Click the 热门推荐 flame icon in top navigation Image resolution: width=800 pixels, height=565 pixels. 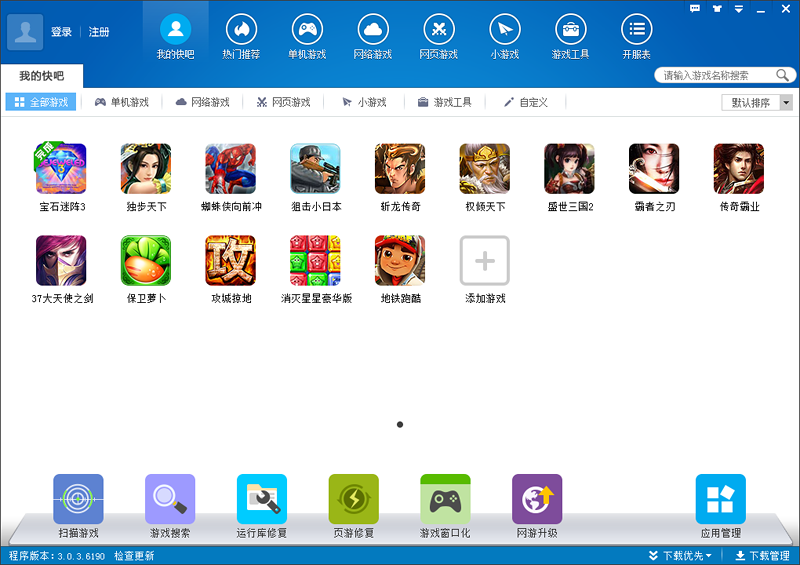[241, 29]
